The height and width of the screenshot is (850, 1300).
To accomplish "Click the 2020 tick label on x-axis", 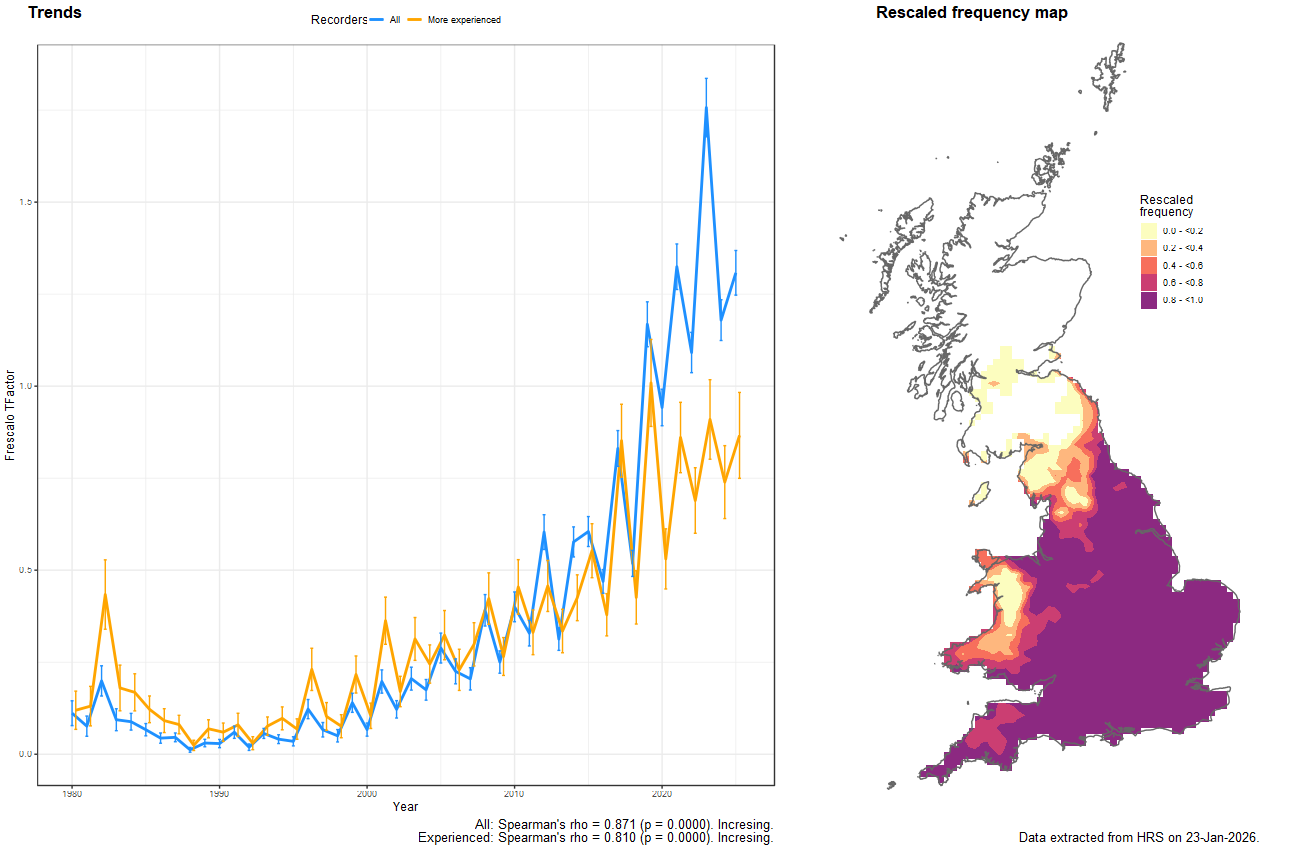I will click(x=661, y=793).
